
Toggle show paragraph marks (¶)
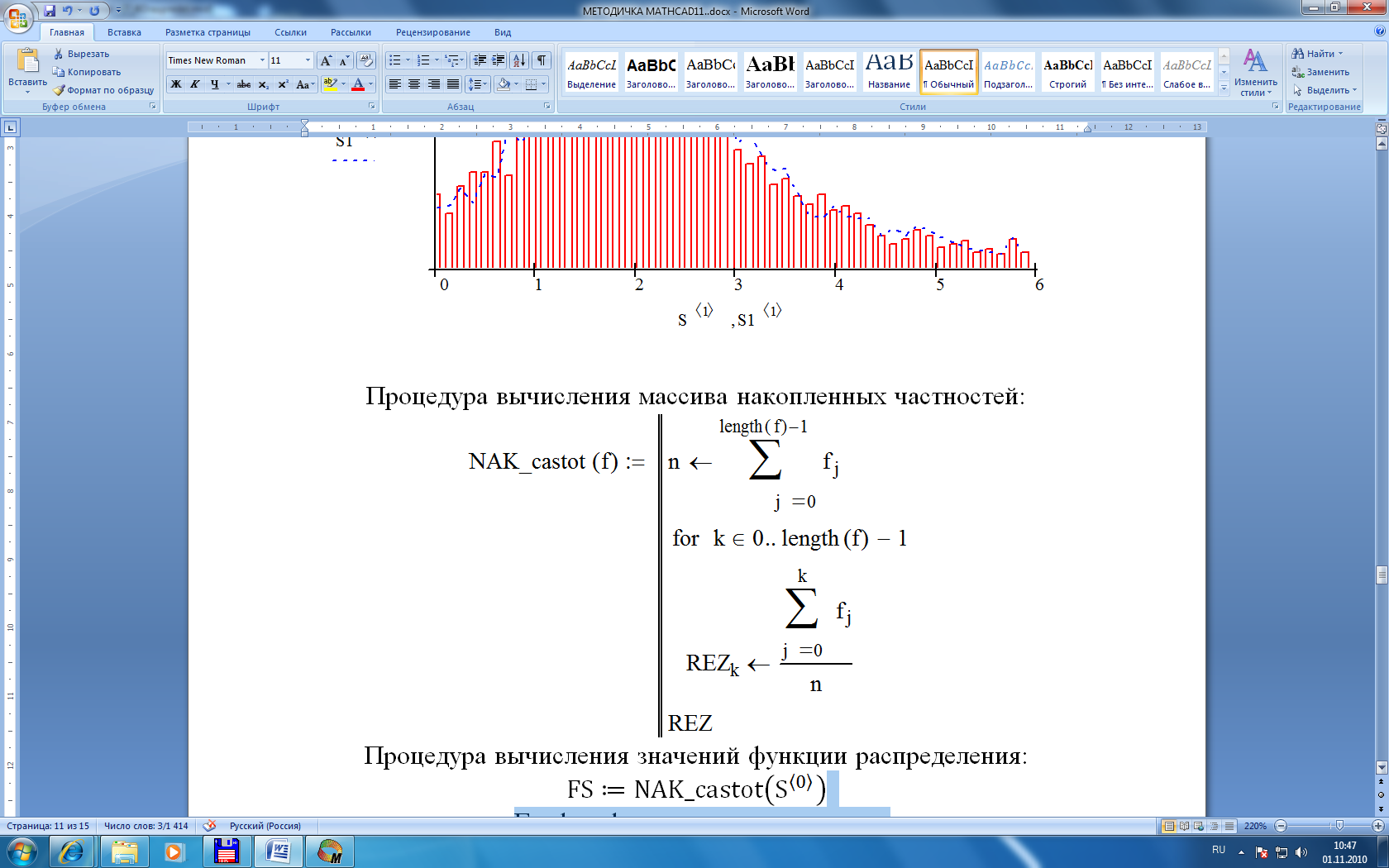(541, 60)
